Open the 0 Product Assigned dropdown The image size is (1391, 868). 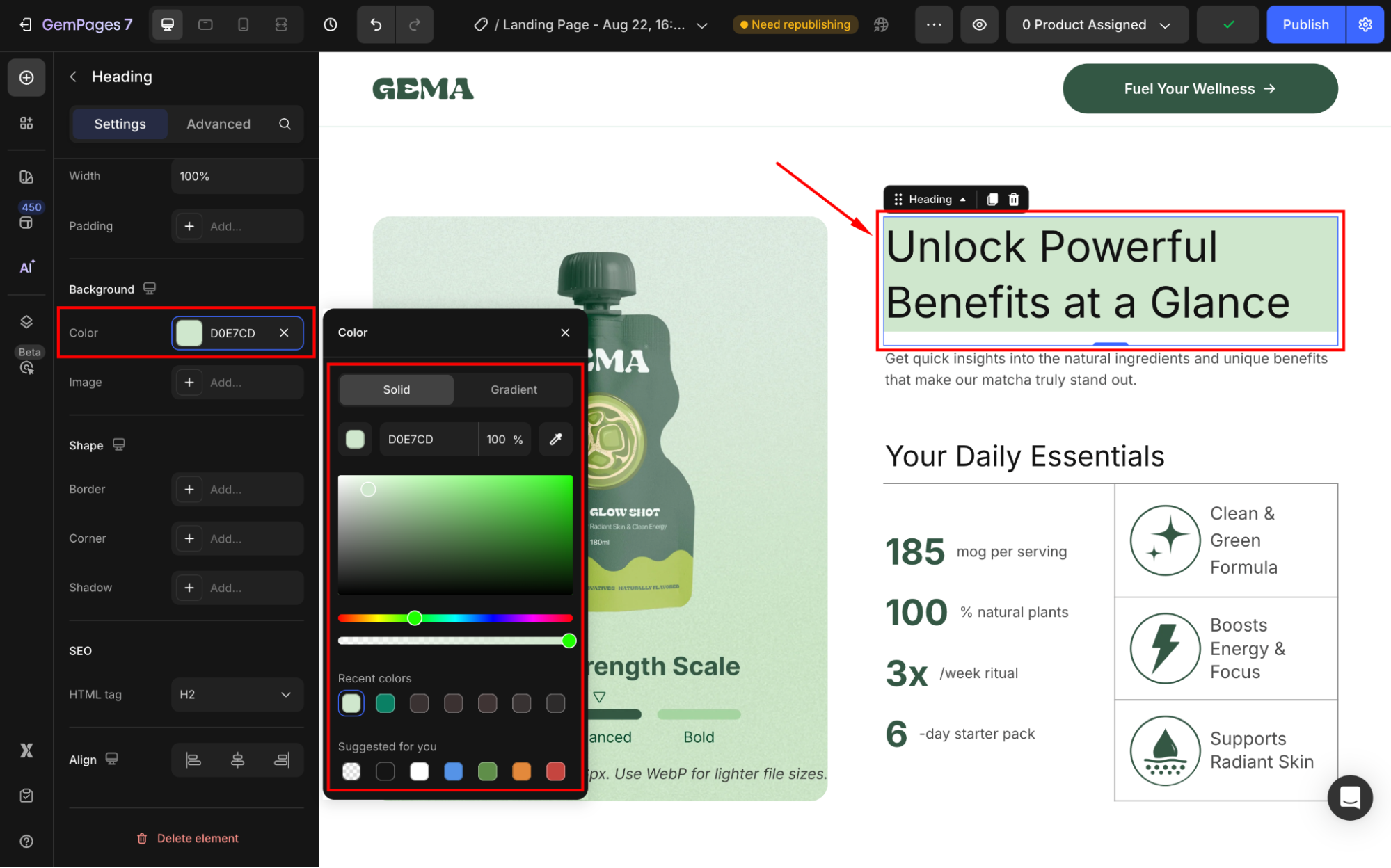[x=1096, y=24]
